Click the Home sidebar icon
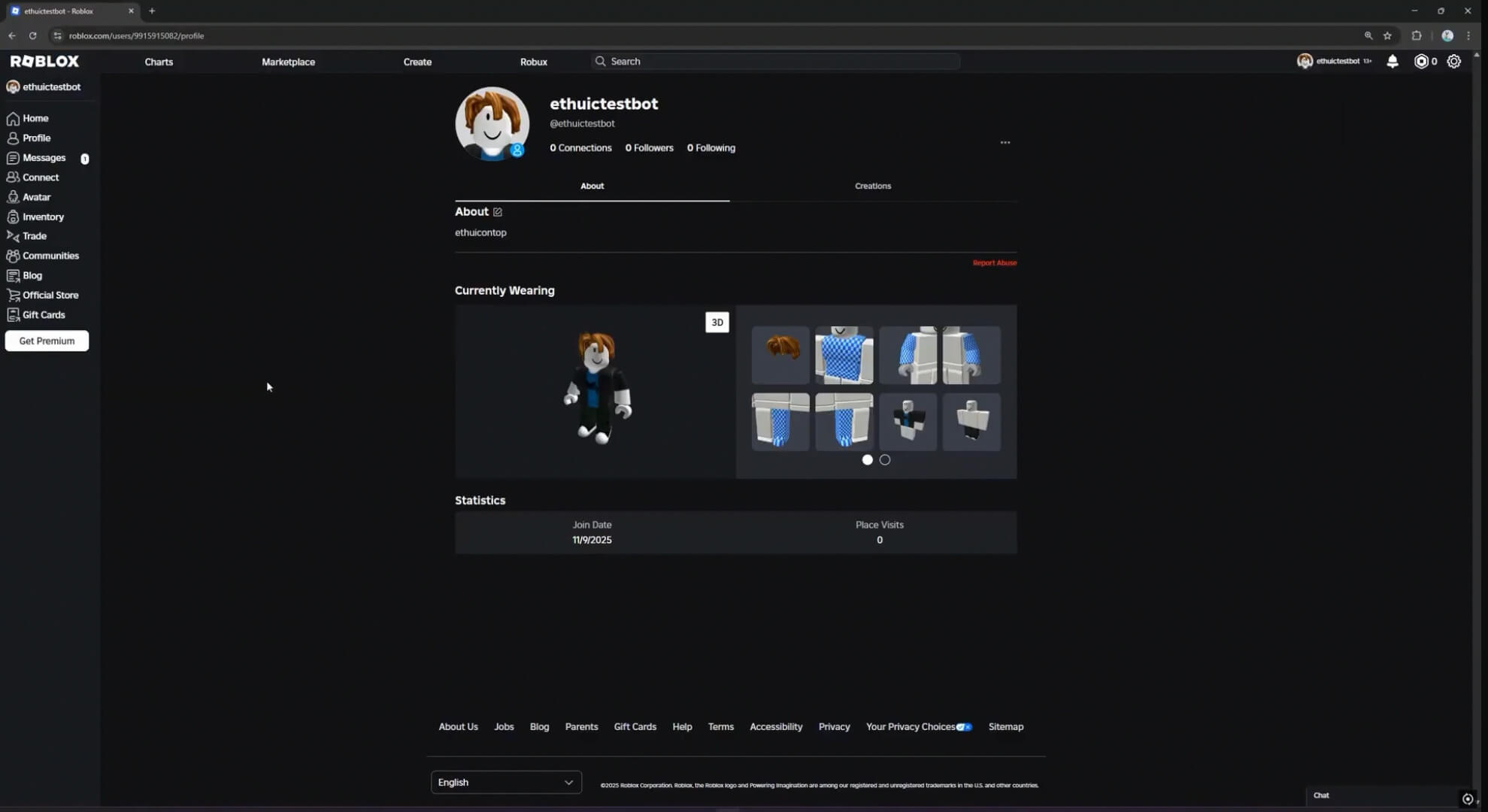This screenshot has height=812, width=1488. tap(13, 119)
